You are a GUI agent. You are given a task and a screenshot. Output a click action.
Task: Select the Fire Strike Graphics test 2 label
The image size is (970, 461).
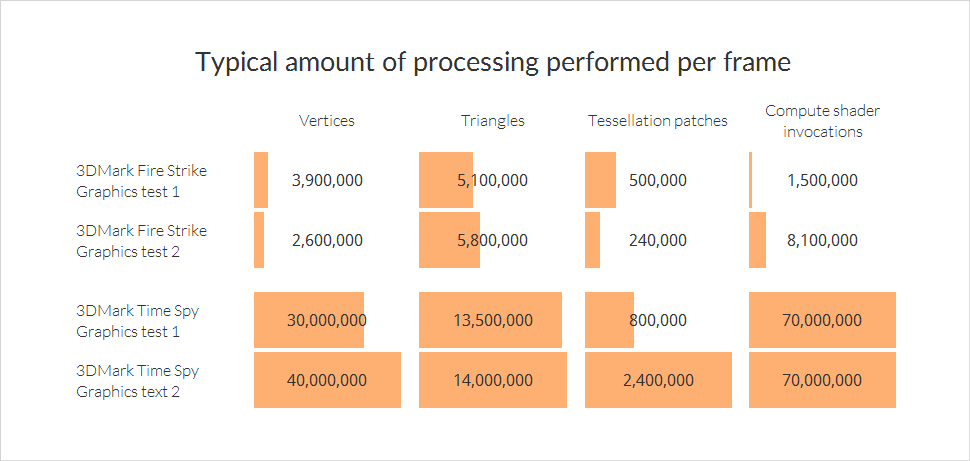(x=142, y=241)
